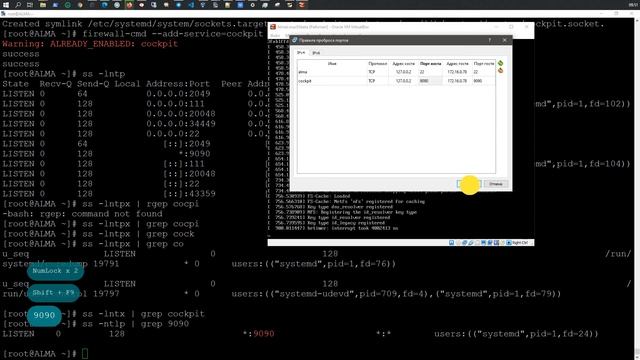Click guest IP 172.16.0.78 in cockpit row
The width and height of the screenshot is (640, 360).
click(457, 81)
